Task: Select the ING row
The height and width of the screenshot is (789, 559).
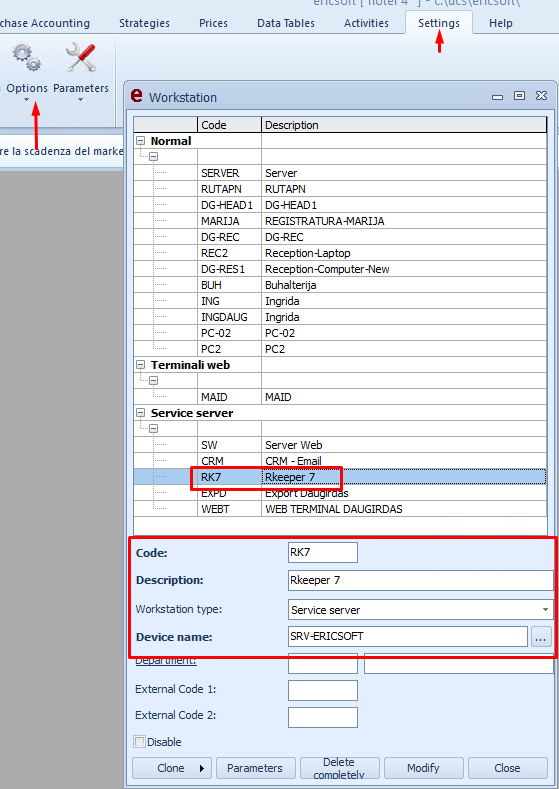Action: [340, 301]
